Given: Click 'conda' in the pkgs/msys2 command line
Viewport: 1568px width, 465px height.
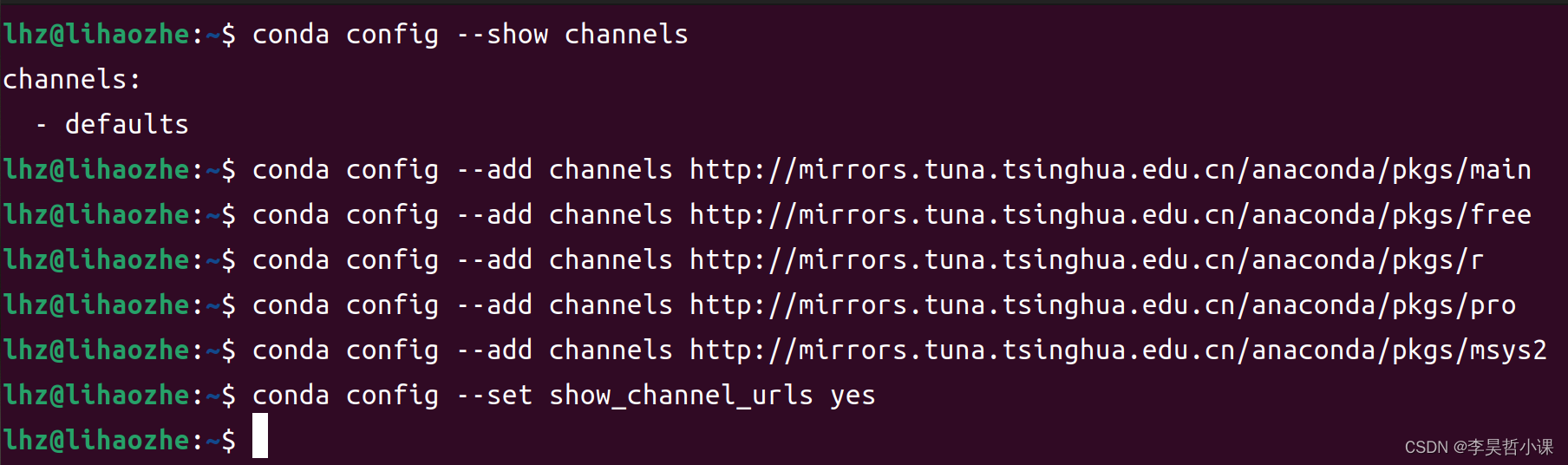Looking at the screenshot, I should (x=291, y=350).
